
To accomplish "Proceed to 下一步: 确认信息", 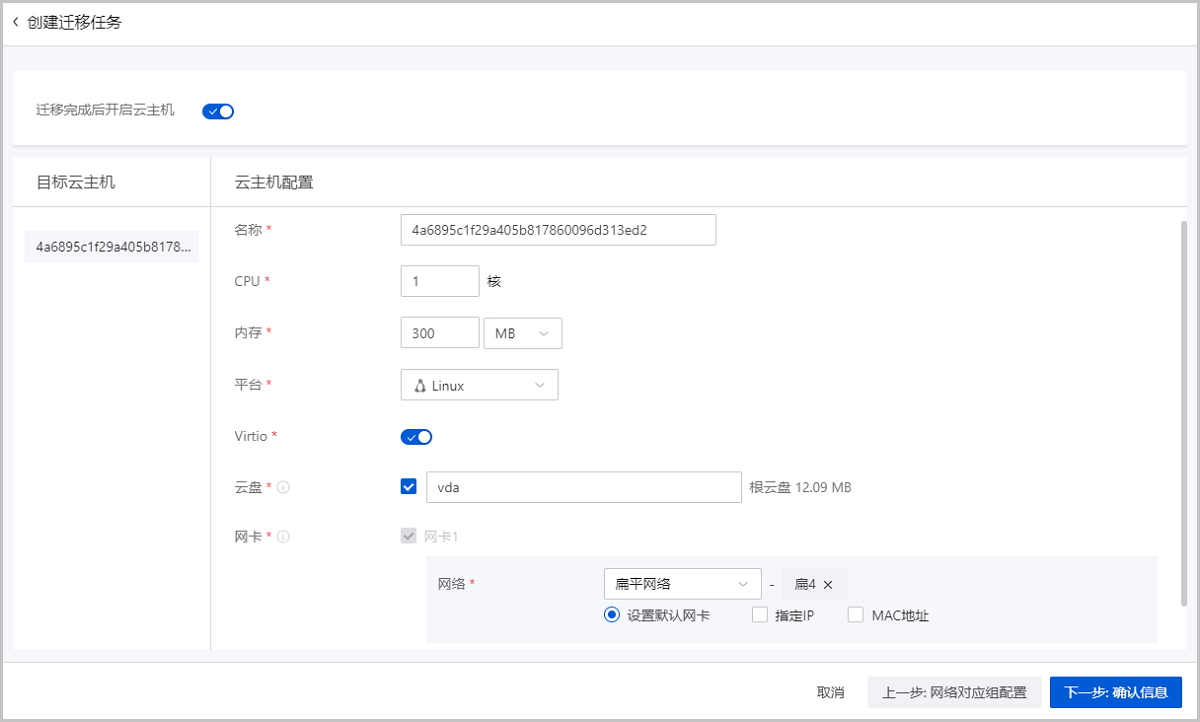I will [x=1116, y=692].
